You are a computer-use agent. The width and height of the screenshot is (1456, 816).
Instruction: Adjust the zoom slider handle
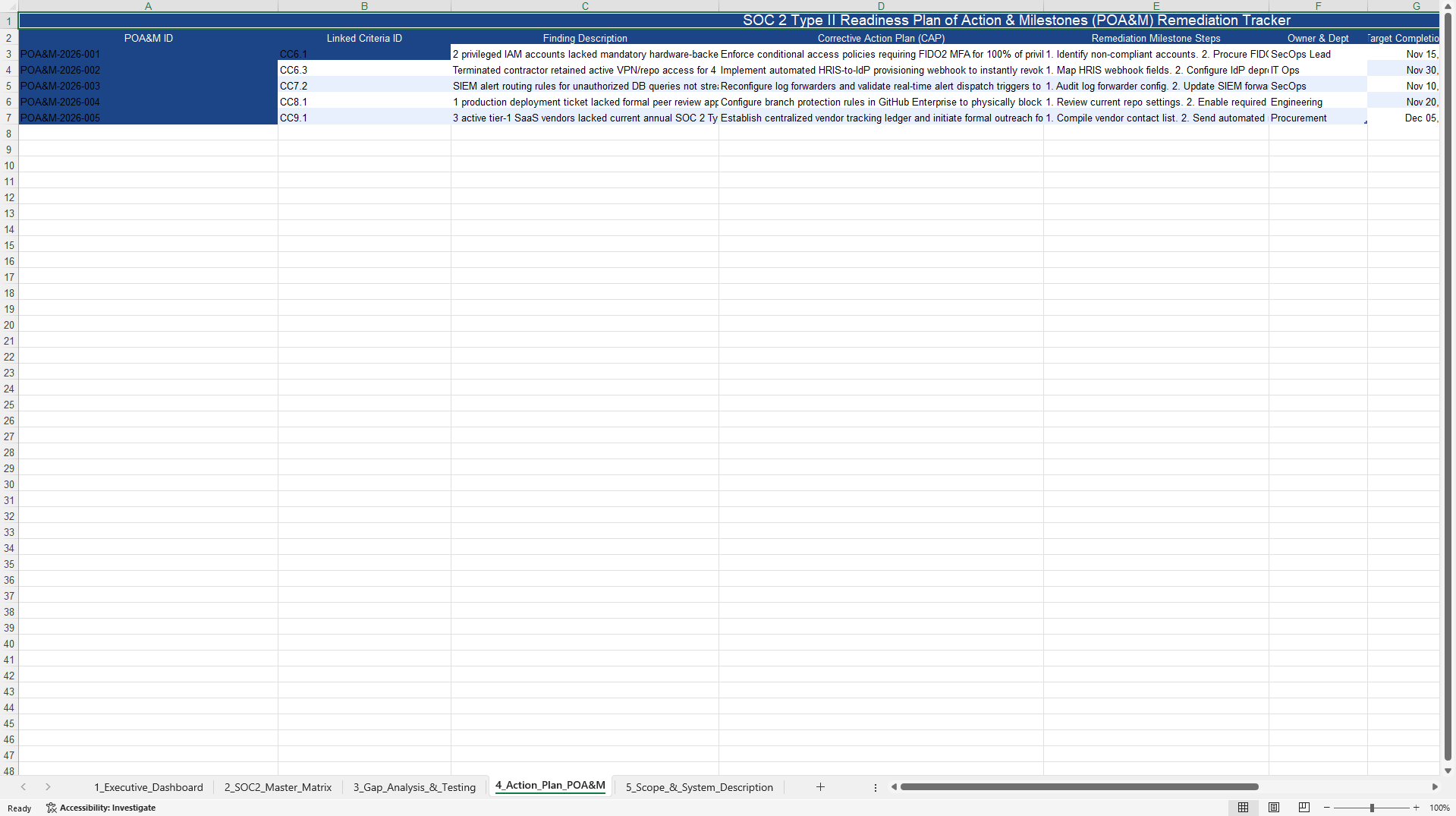coord(1372,808)
